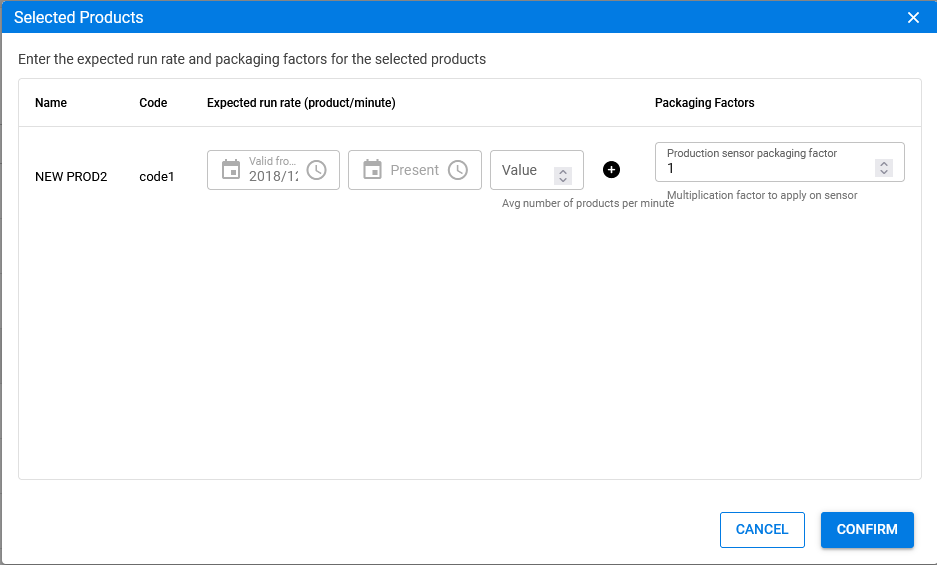Add a run rate entry with the plus icon
The image size is (937, 565).
[611, 170]
